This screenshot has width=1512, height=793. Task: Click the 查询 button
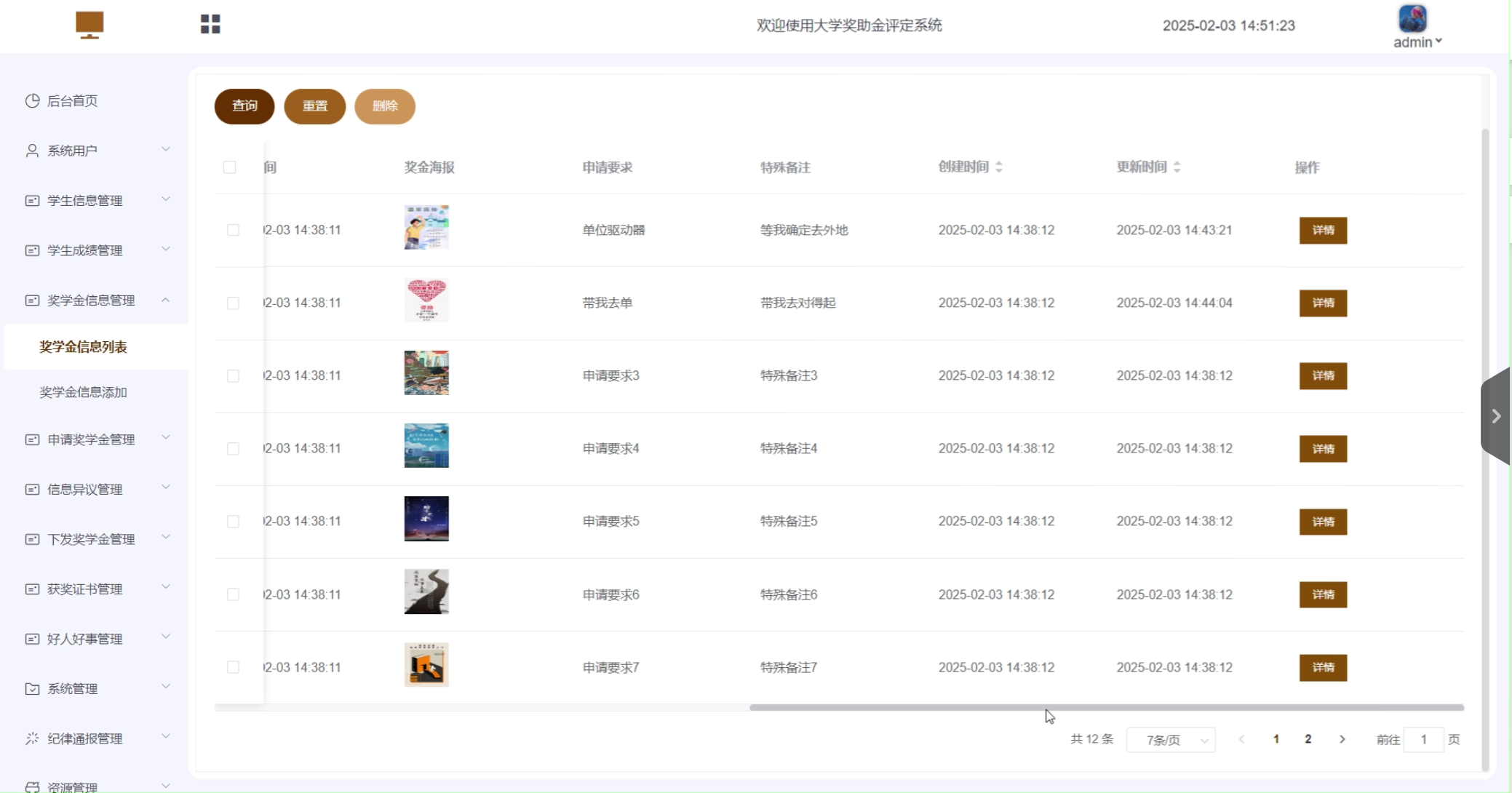point(244,106)
